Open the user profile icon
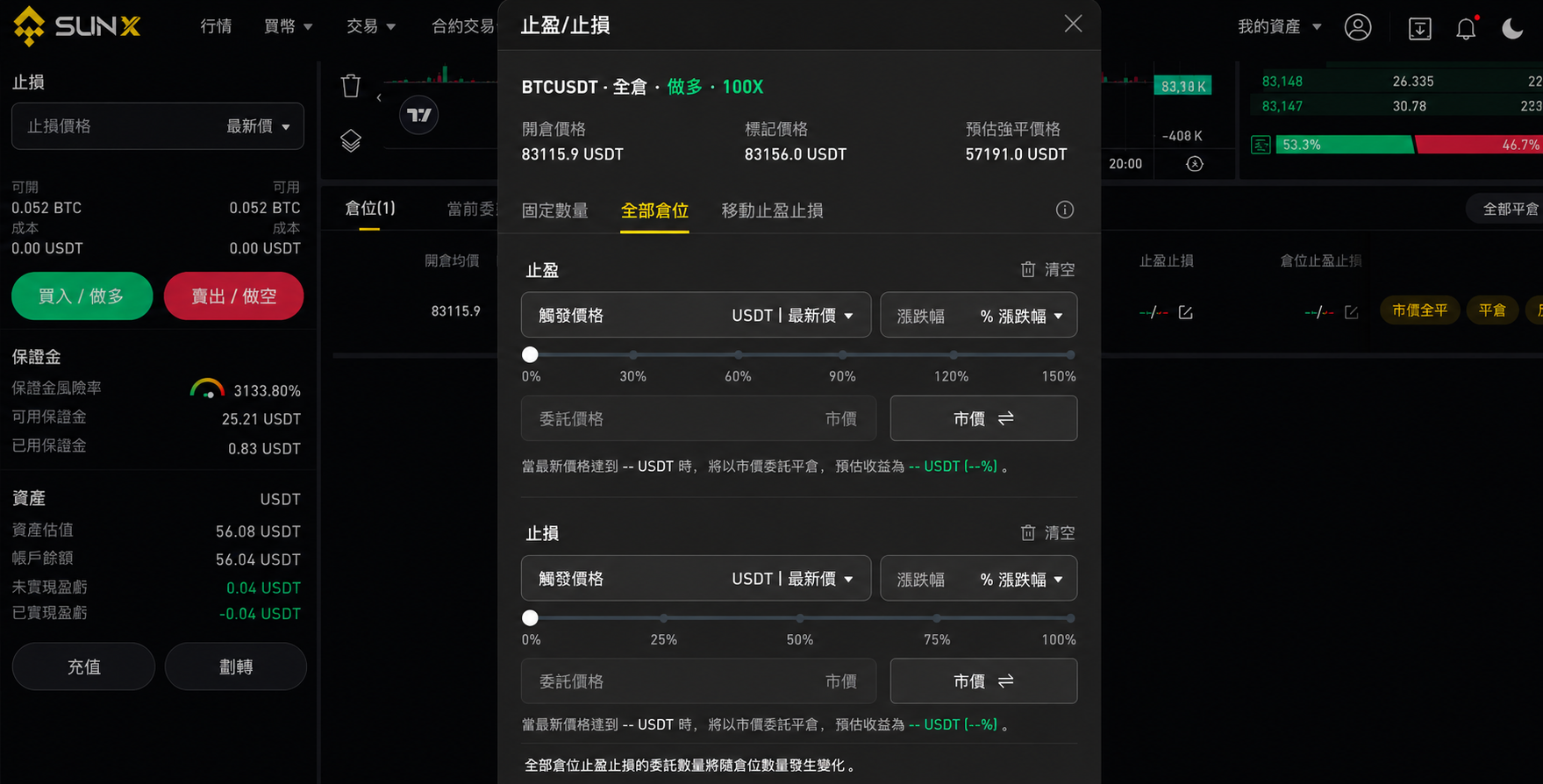This screenshot has height=784, width=1543. point(1358,27)
